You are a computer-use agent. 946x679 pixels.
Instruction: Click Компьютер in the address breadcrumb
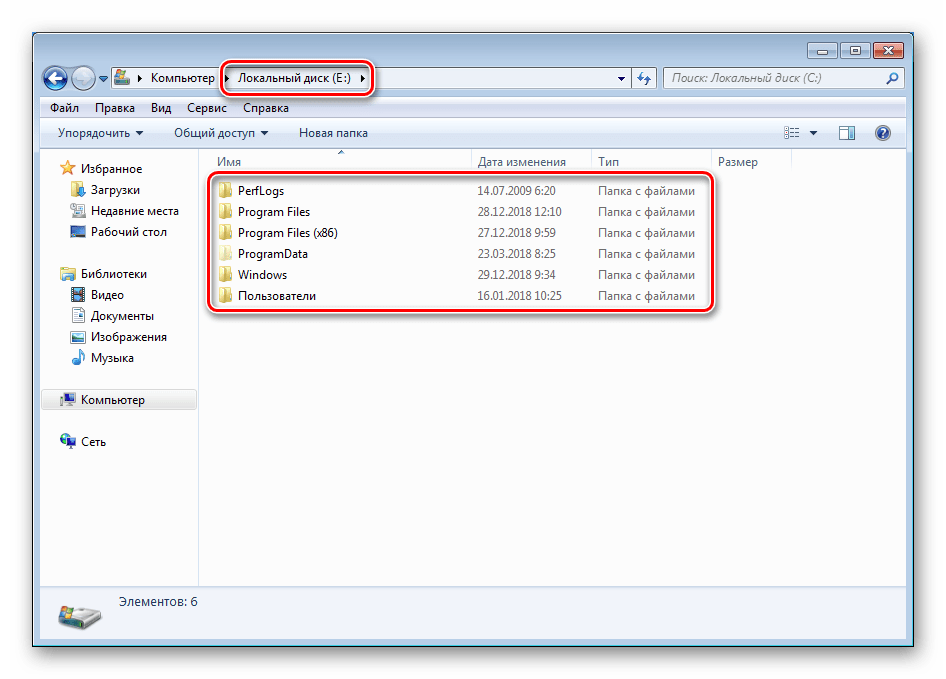tap(182, 78)
